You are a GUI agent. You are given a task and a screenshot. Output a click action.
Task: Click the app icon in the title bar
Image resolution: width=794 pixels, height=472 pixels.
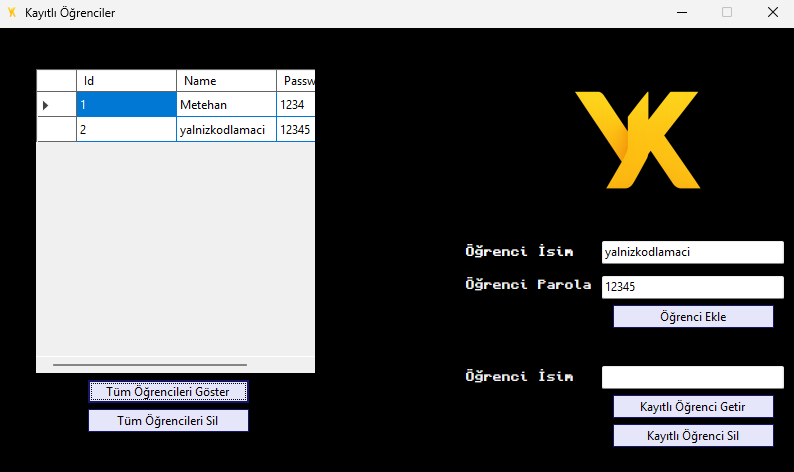12,12
